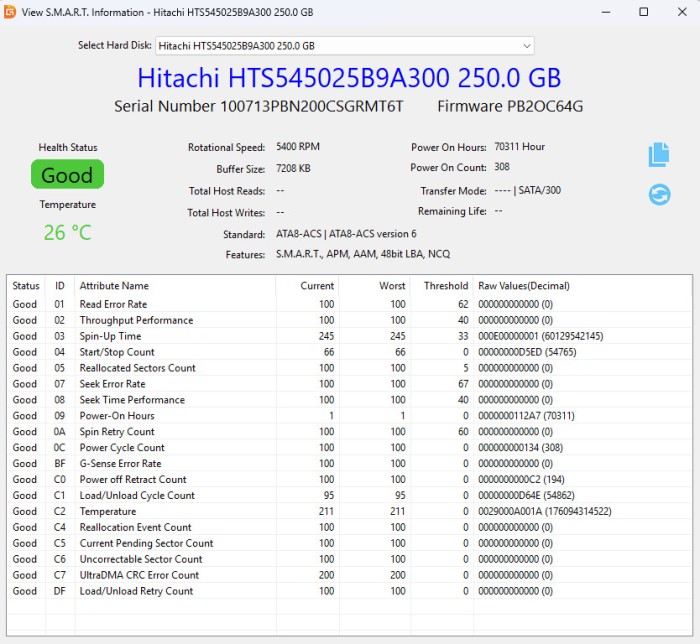Open the Select Hard Disk dropdown
The height and width of the screenshot is (644, 700).
345,46
